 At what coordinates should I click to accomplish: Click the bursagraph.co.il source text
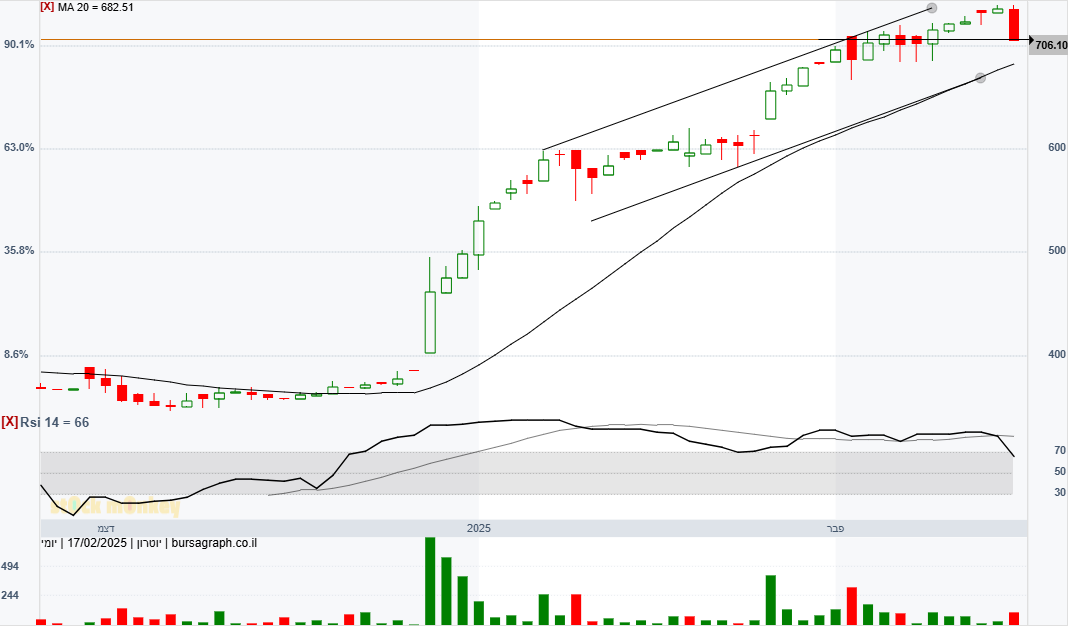tap(214, 543)
